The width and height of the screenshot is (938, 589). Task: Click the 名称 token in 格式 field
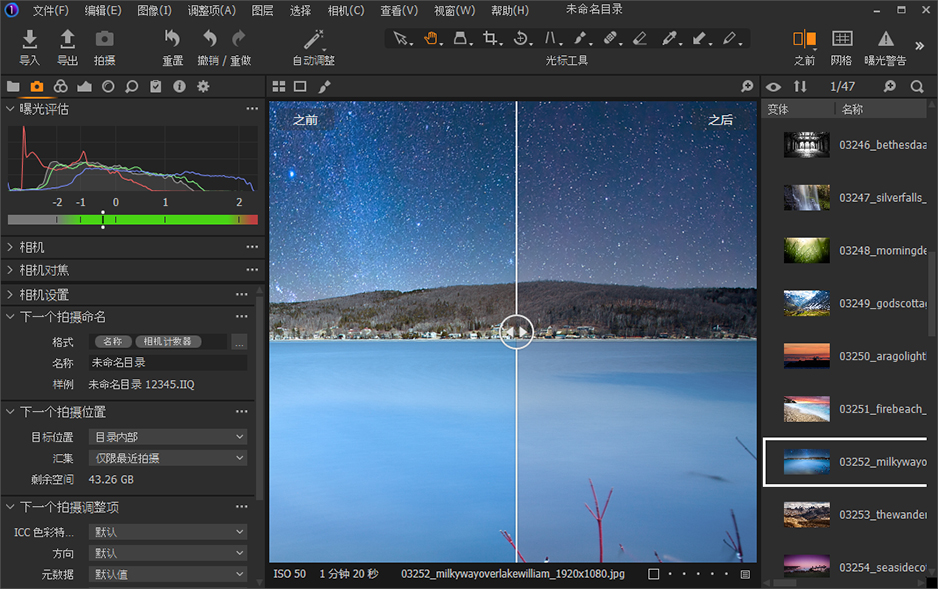click(112, 340)
